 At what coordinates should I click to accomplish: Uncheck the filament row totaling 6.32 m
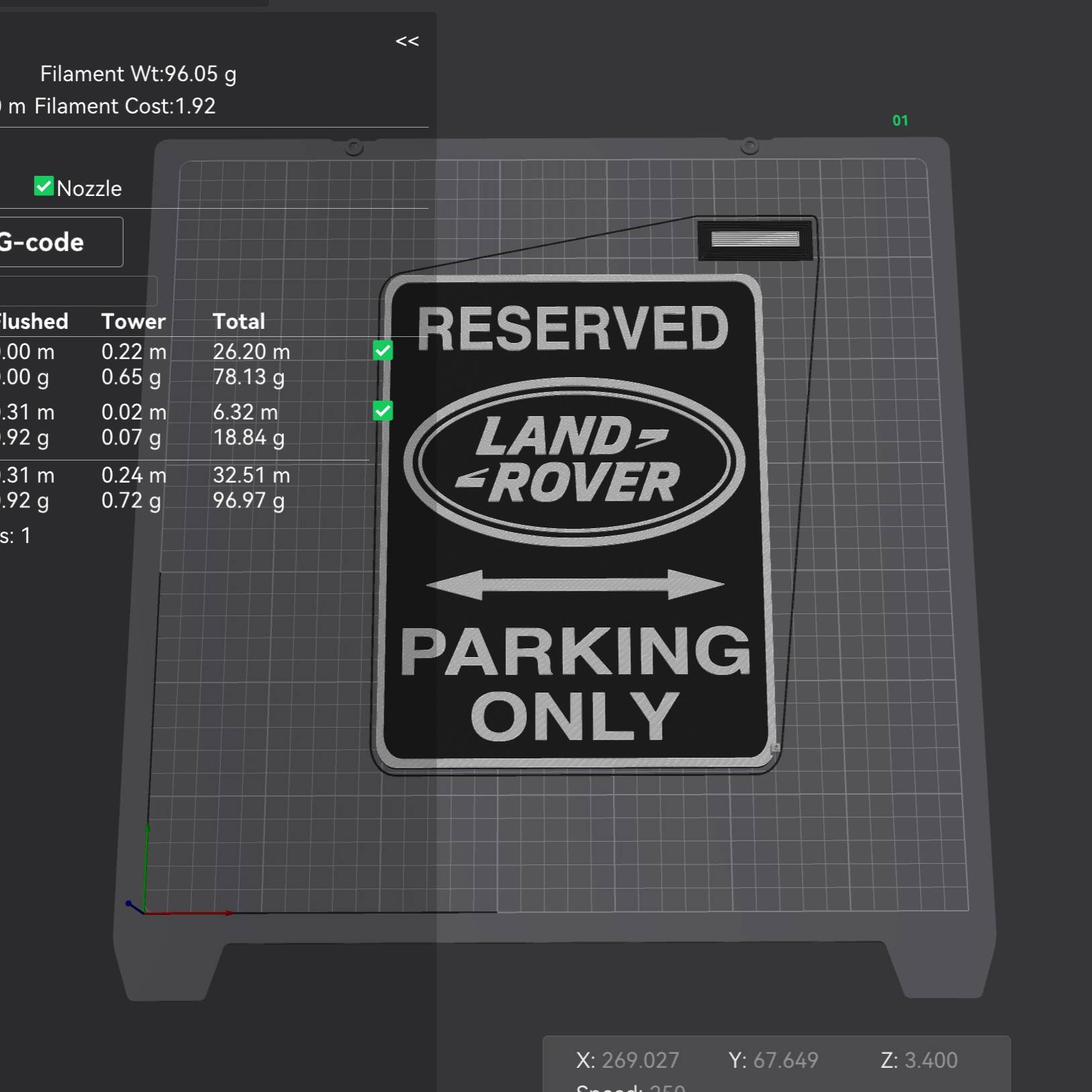click(383, 411)
